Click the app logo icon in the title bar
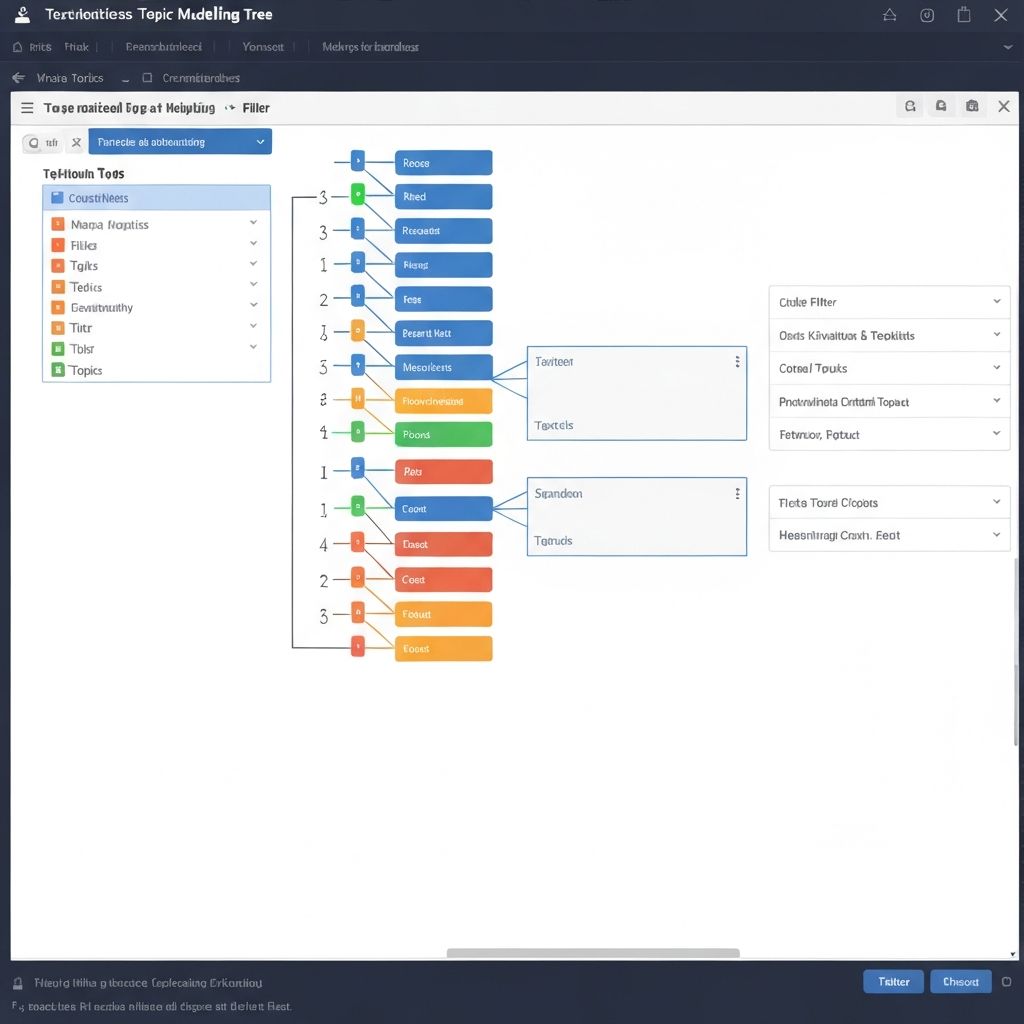The width and height of the screenshot is (1024, 1024). pos(21,14)
